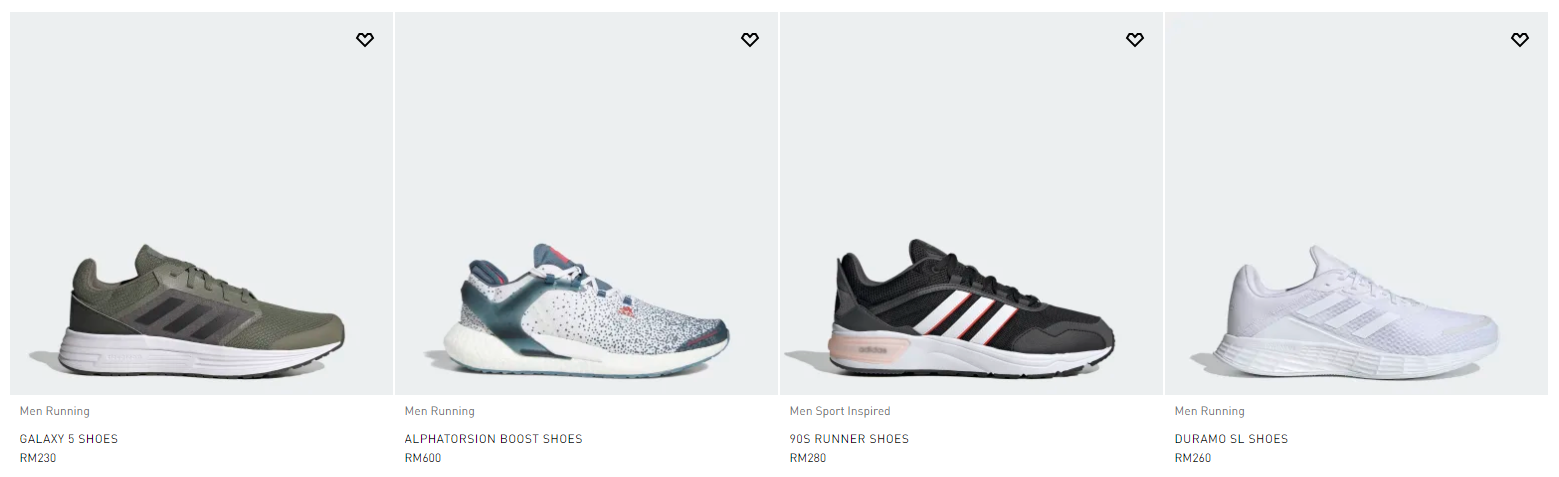Screen dimensions: 1559x477
Task: Open the GALAXY 5 SHOES product title
Action: pyautogui.click(x=69, y=439)
